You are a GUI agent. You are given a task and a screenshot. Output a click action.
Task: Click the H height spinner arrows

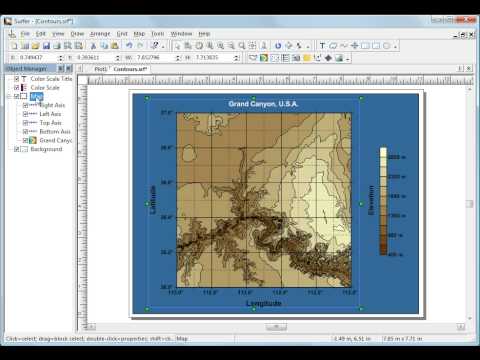coord(236,58)
